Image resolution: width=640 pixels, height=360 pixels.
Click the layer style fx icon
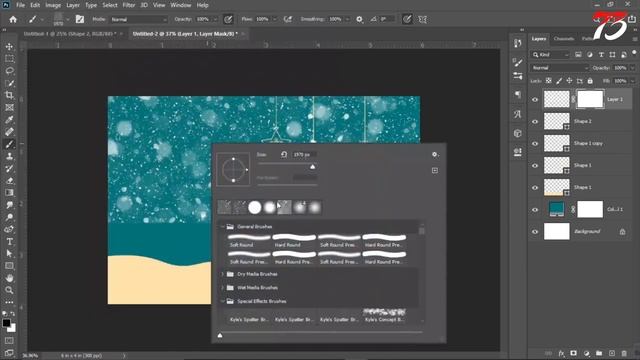click(561, 353)
